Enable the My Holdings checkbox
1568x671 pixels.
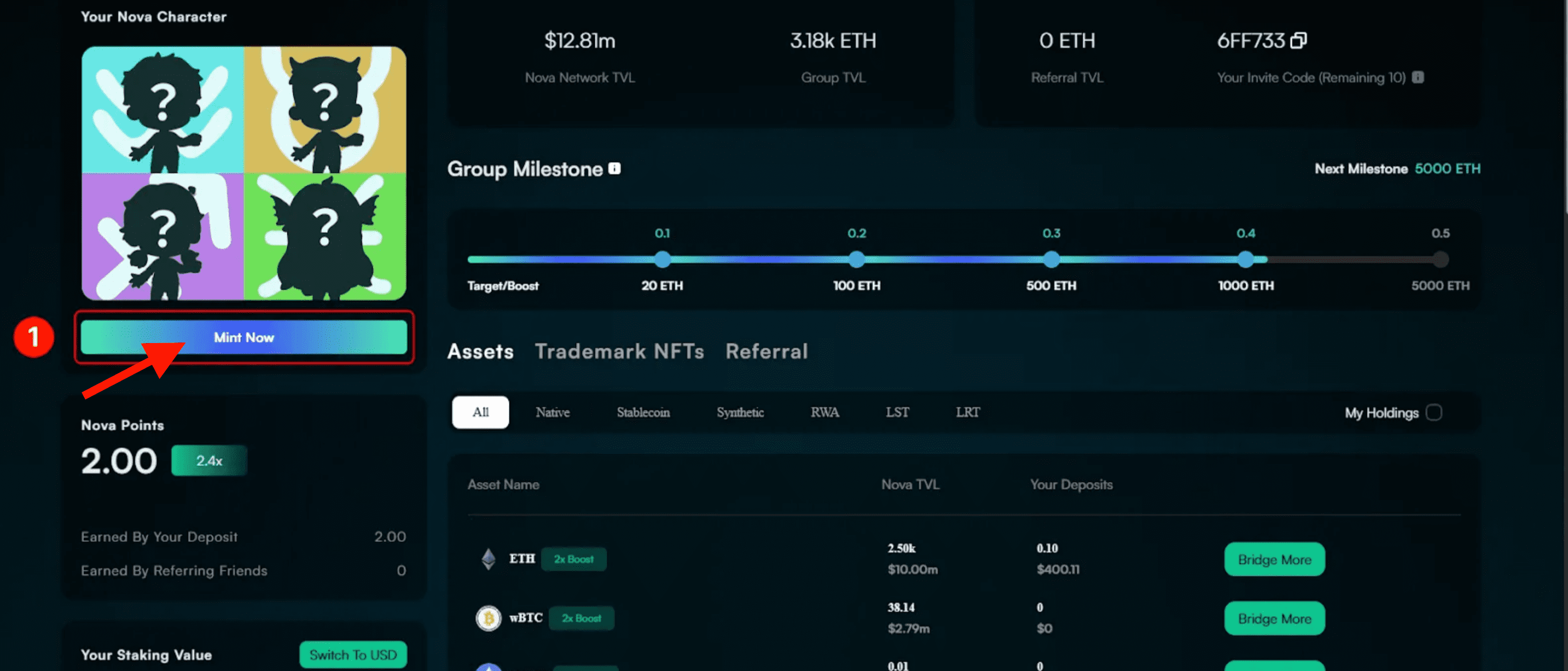pyautogui.click(x=1434, y=412)
